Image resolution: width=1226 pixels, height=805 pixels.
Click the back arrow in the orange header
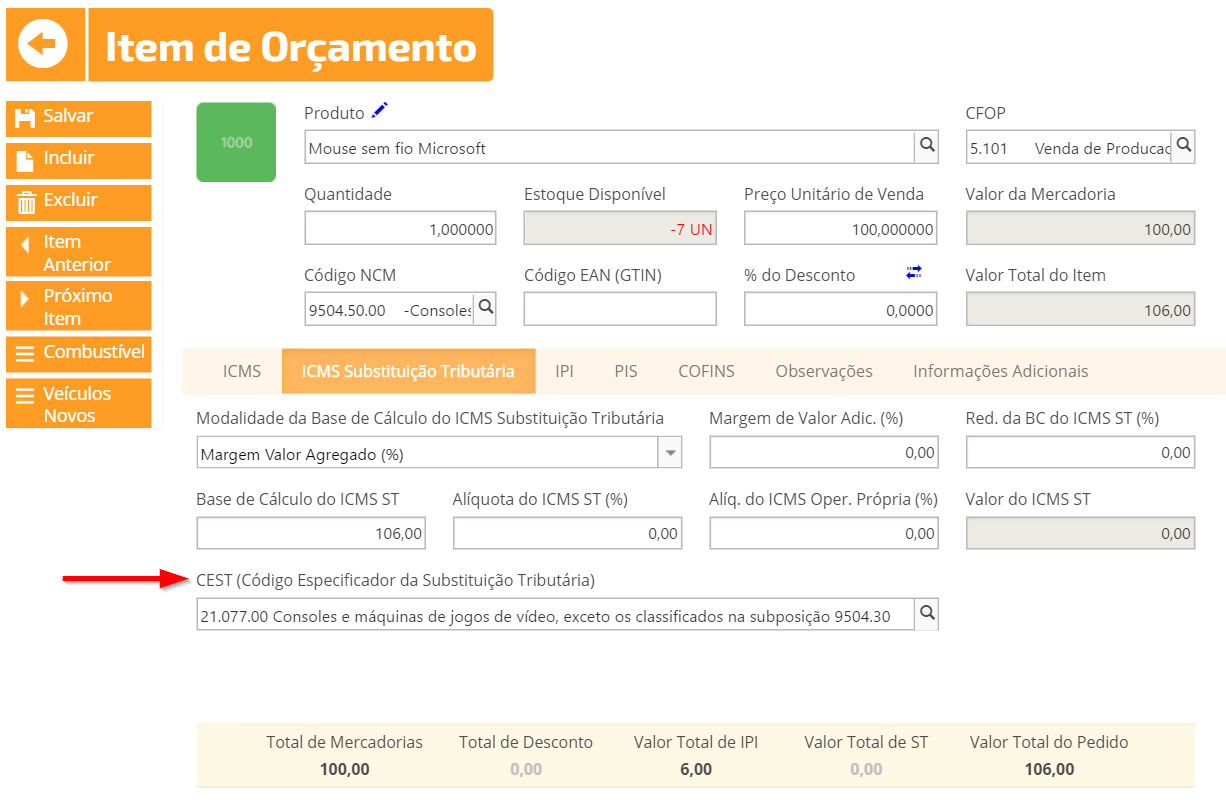[x=44, y=44]
